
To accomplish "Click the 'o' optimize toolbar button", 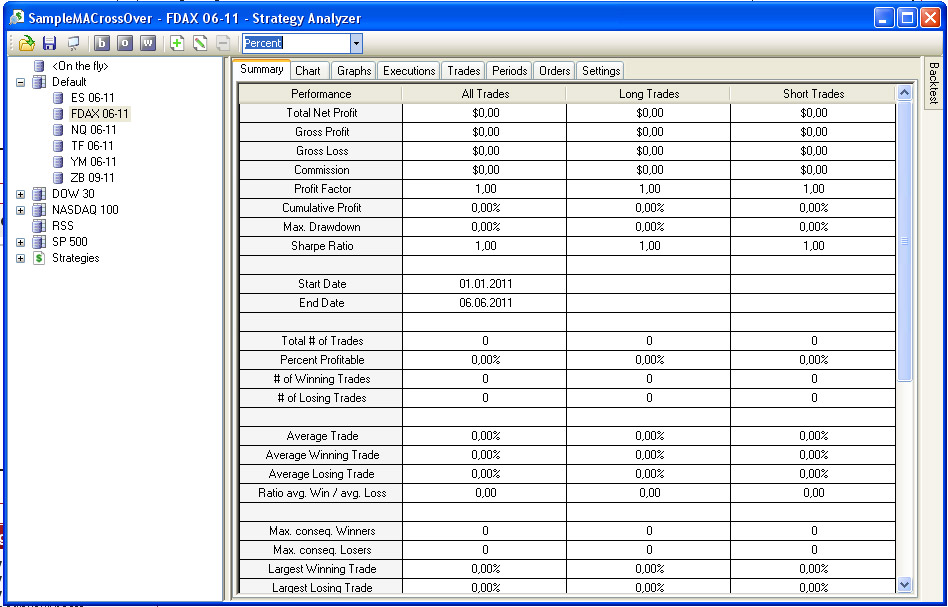I will (x=125, y=43).
